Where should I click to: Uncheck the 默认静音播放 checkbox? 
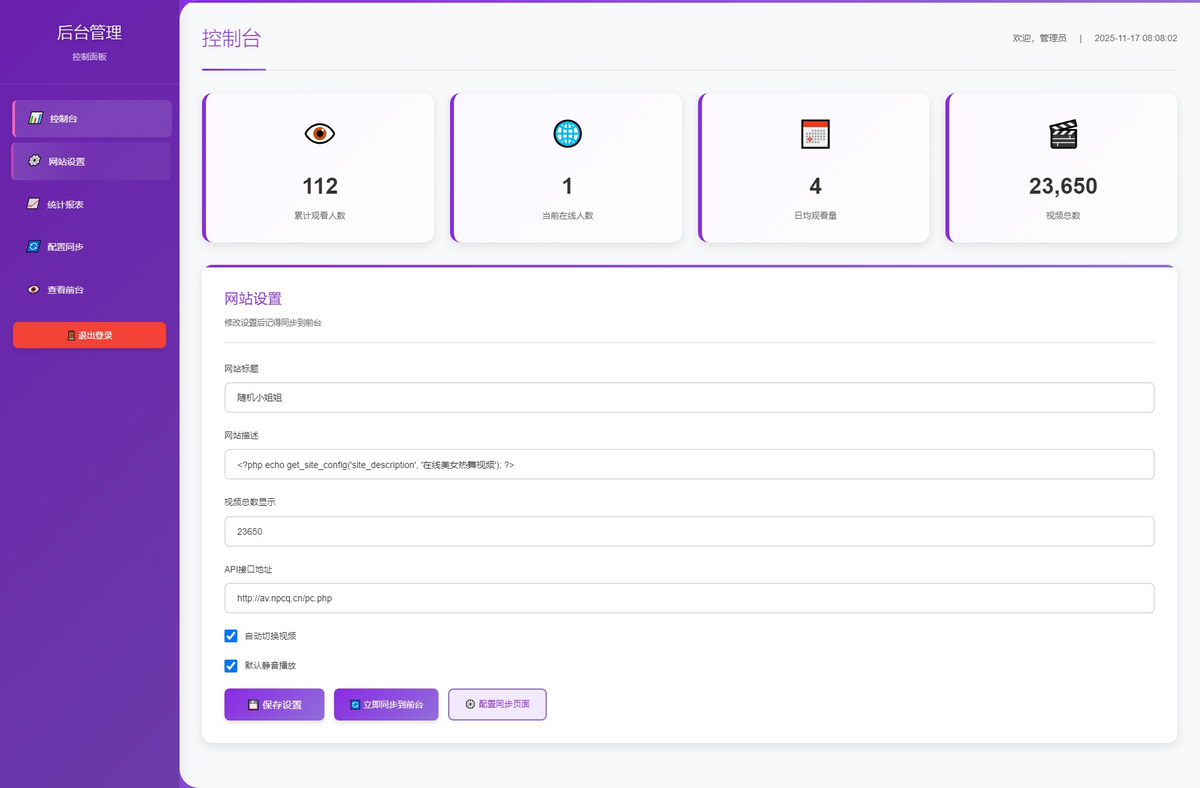231,666
